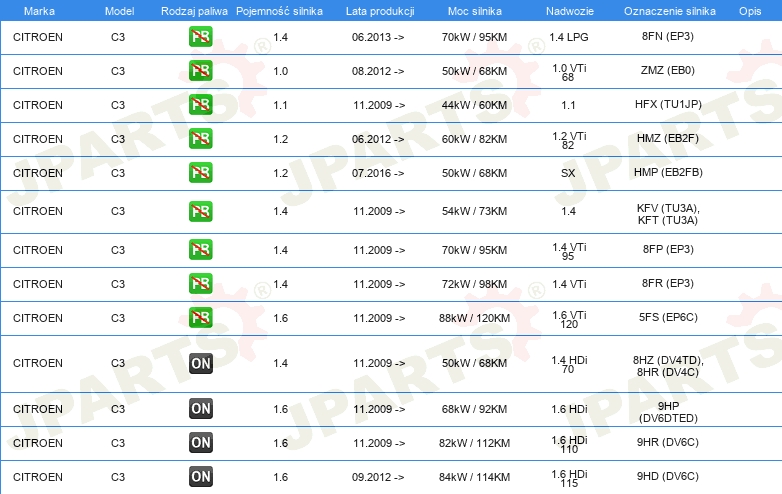Click the PB fuel icon for the HMP (EB2FB) engine
This screenshot has width=782, height=494.
(201, 173)
